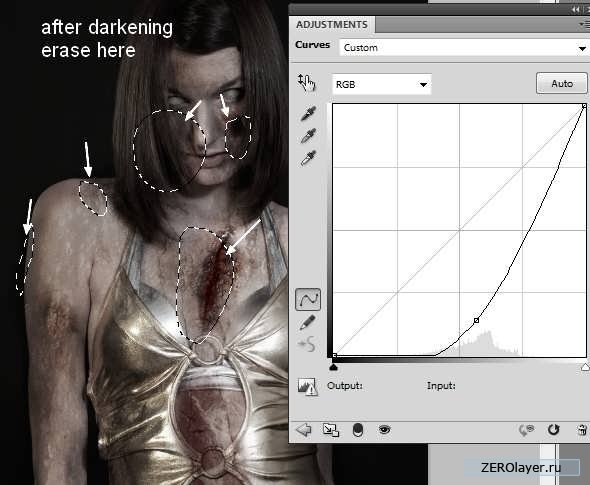Pick the black point eyedropper
Viewport: 590px width, 485px height.
click(308, 114)
